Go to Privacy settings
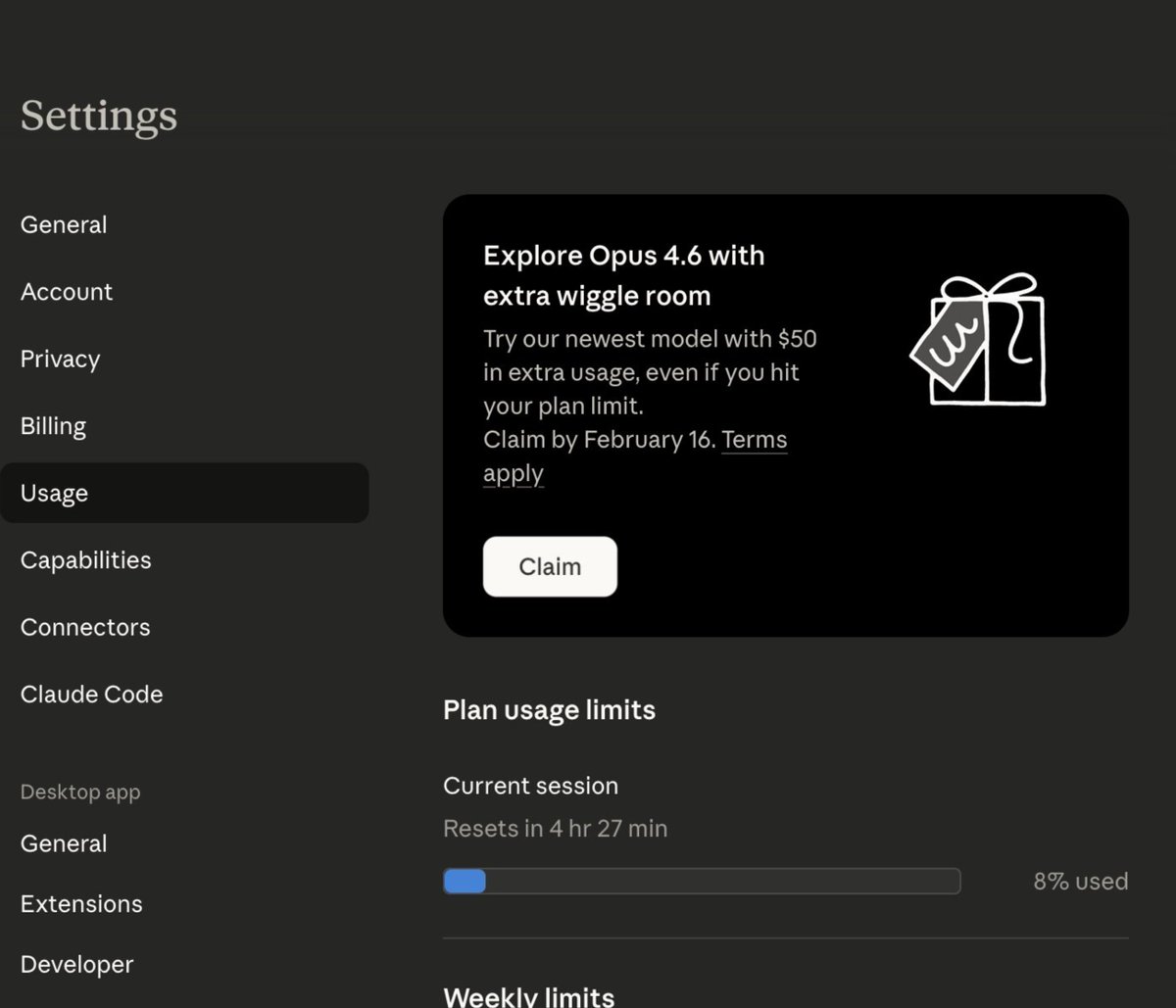 60,360
